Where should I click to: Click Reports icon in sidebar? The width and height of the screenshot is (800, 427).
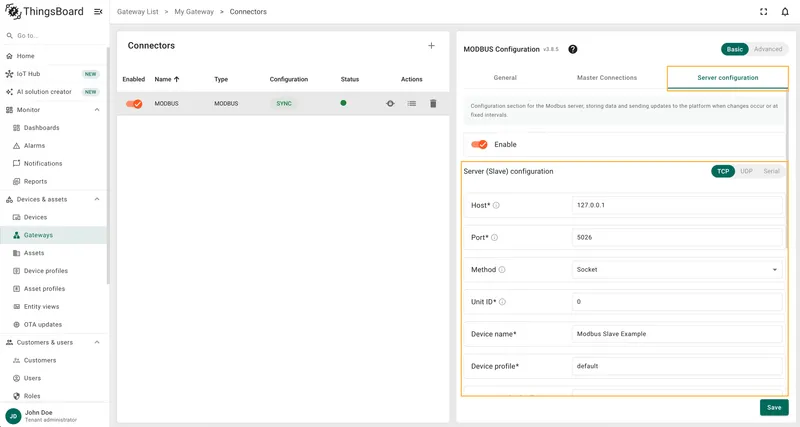pyautogui.click(x=16, y=182)
